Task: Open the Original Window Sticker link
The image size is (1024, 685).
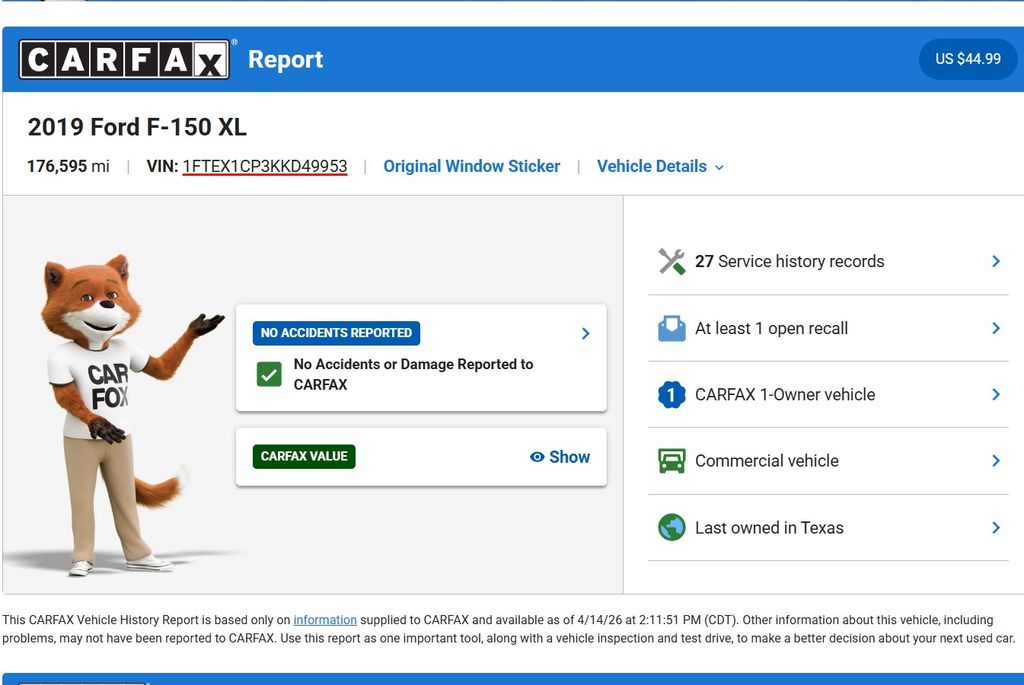Action: [x=472, y=167]
